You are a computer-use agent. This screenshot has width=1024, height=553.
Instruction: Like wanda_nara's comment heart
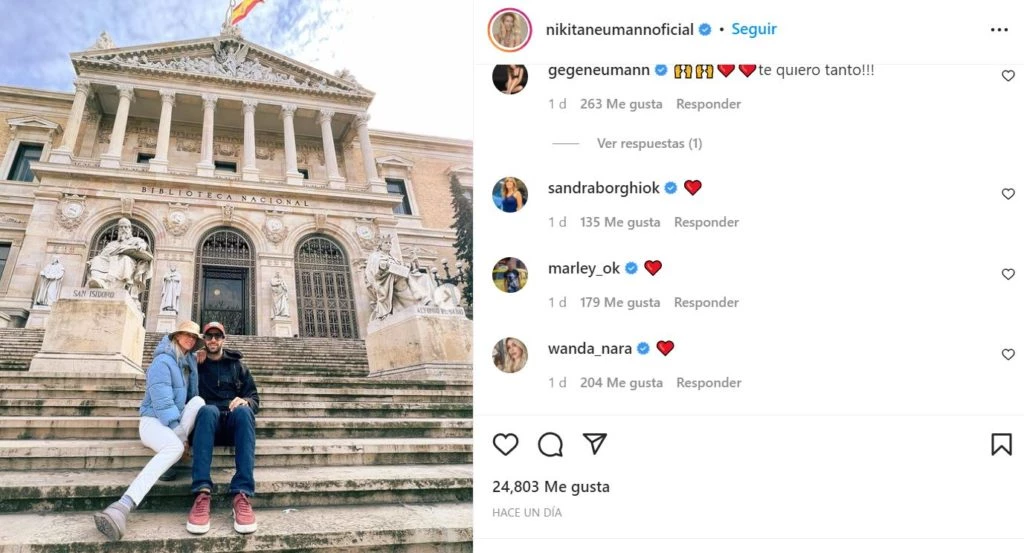coord(1008,355)
